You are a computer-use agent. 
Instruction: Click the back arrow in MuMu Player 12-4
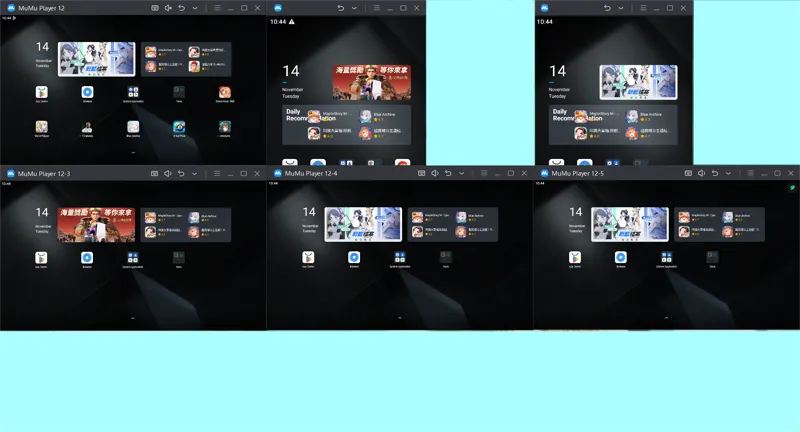point(448,173)
